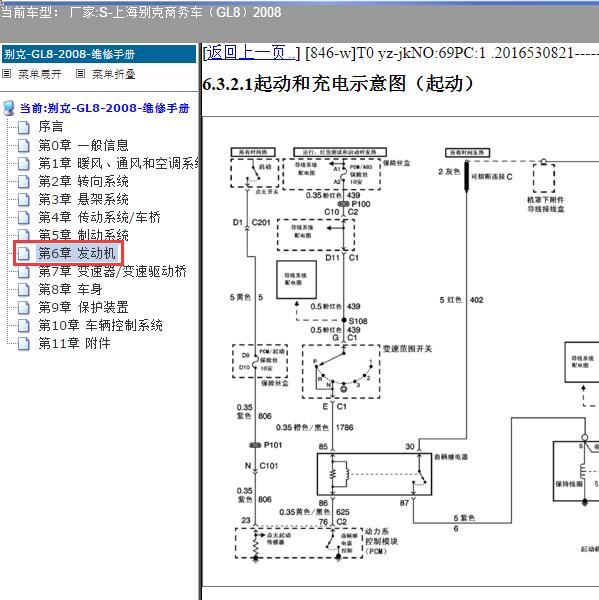Click the page icon beside 第1章

(24, 164)
